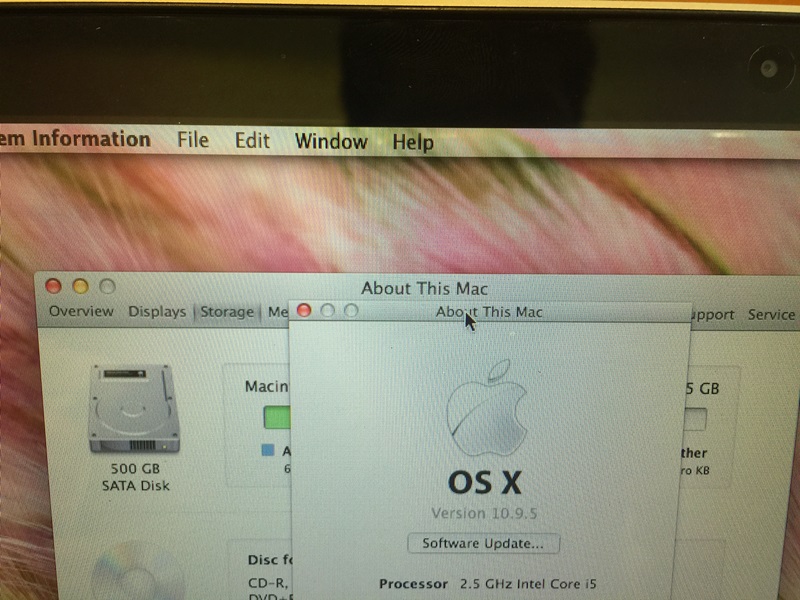Image resolution: width=800 pixels, height=600 pixels.
Task: Click the Software Update... button
Action: (x=483, y=543)
